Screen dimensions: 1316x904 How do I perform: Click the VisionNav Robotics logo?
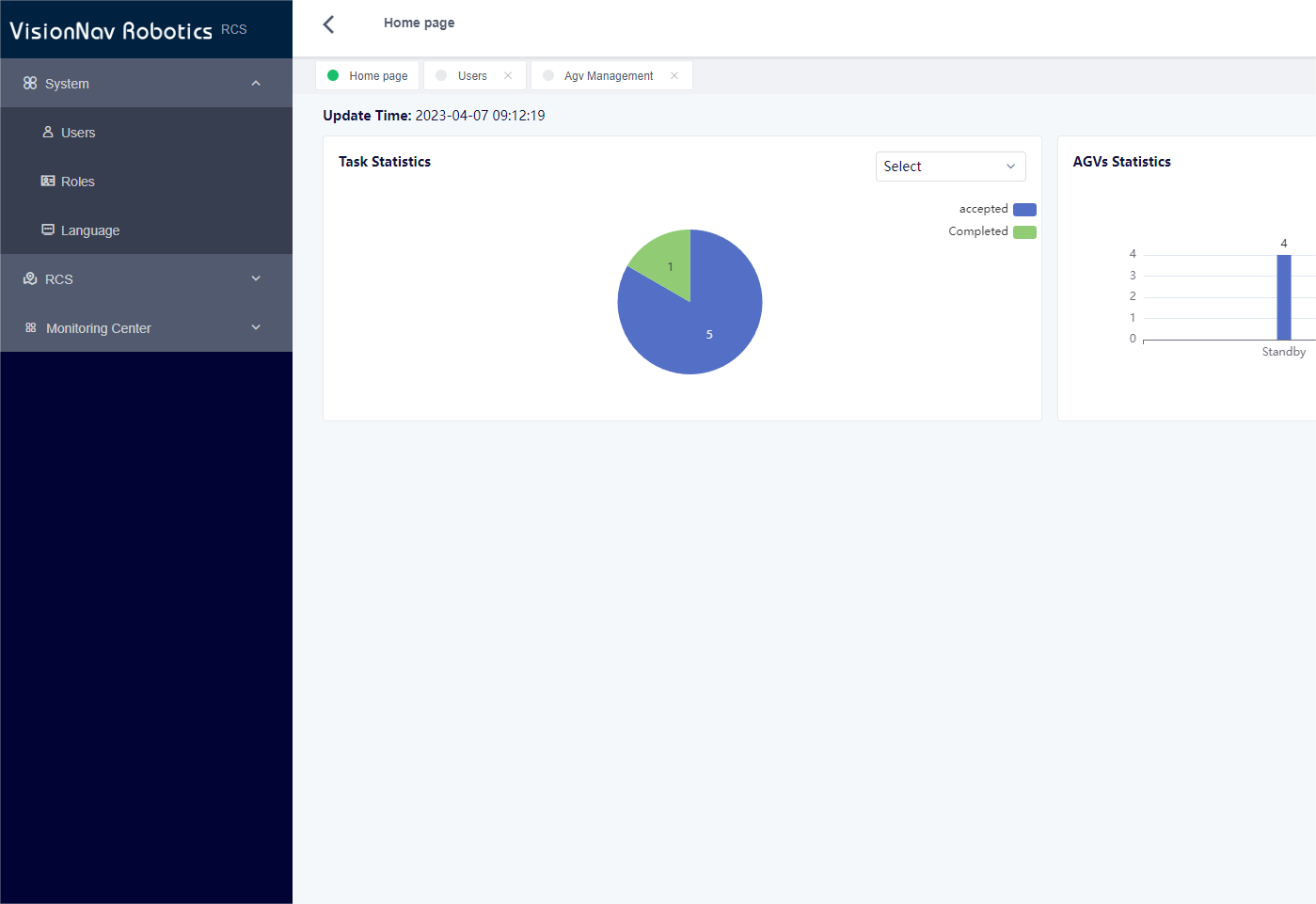tap(111, 30)
